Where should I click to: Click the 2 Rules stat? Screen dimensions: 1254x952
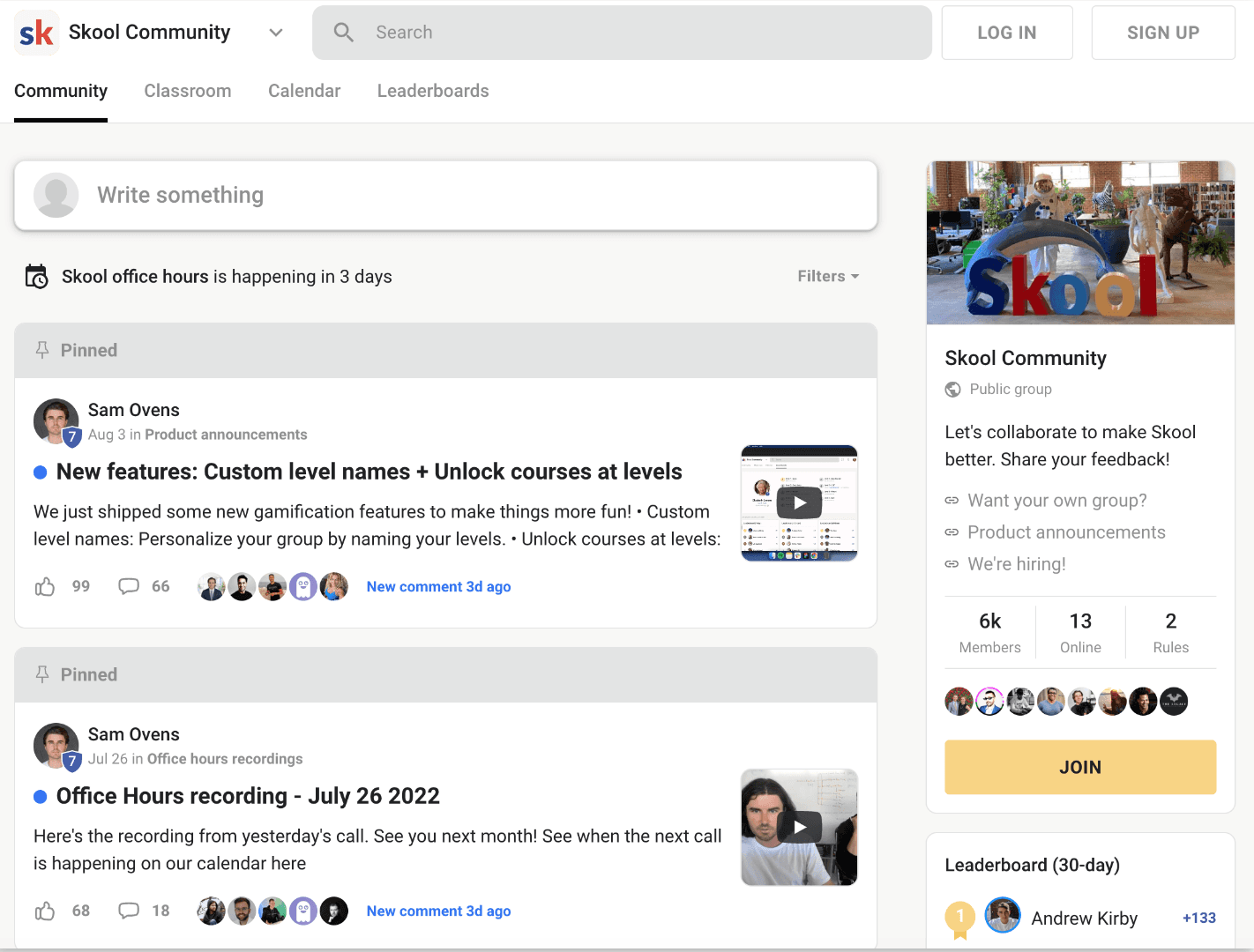(1171, 632)
